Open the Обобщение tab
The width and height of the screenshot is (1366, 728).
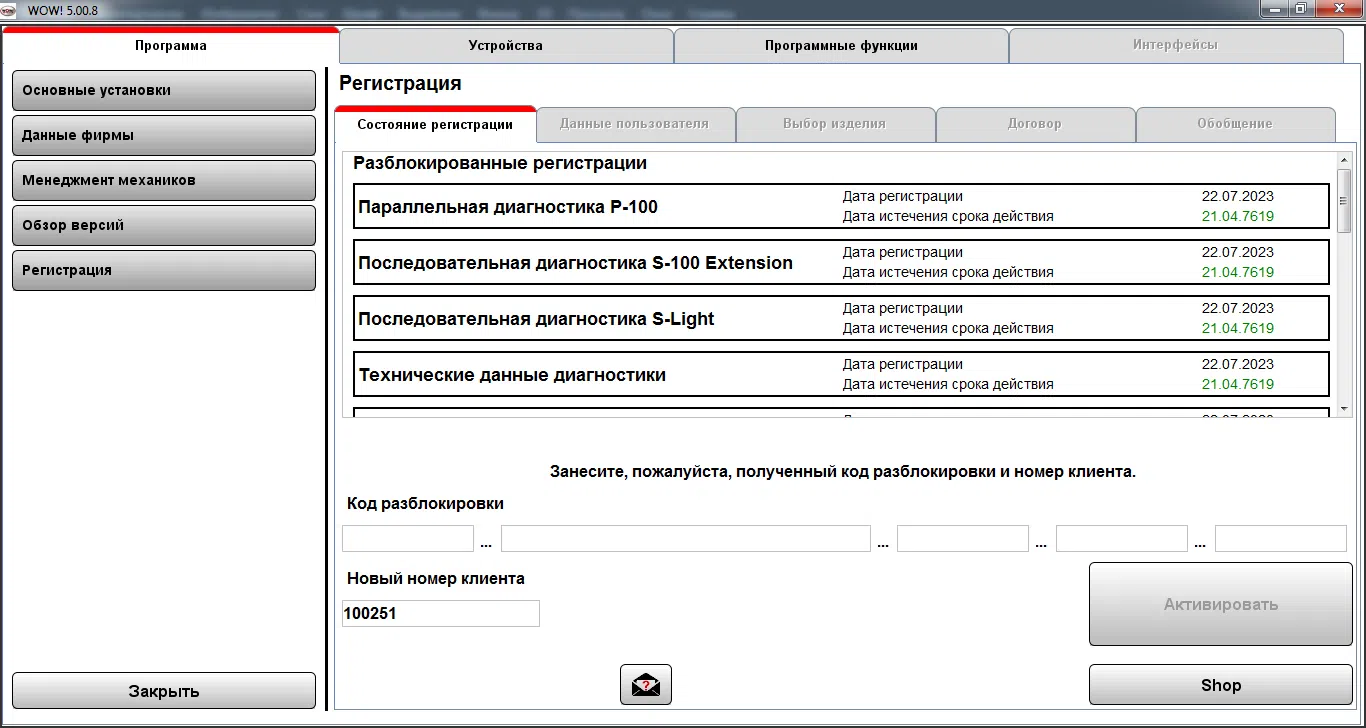click(1236, 124)
